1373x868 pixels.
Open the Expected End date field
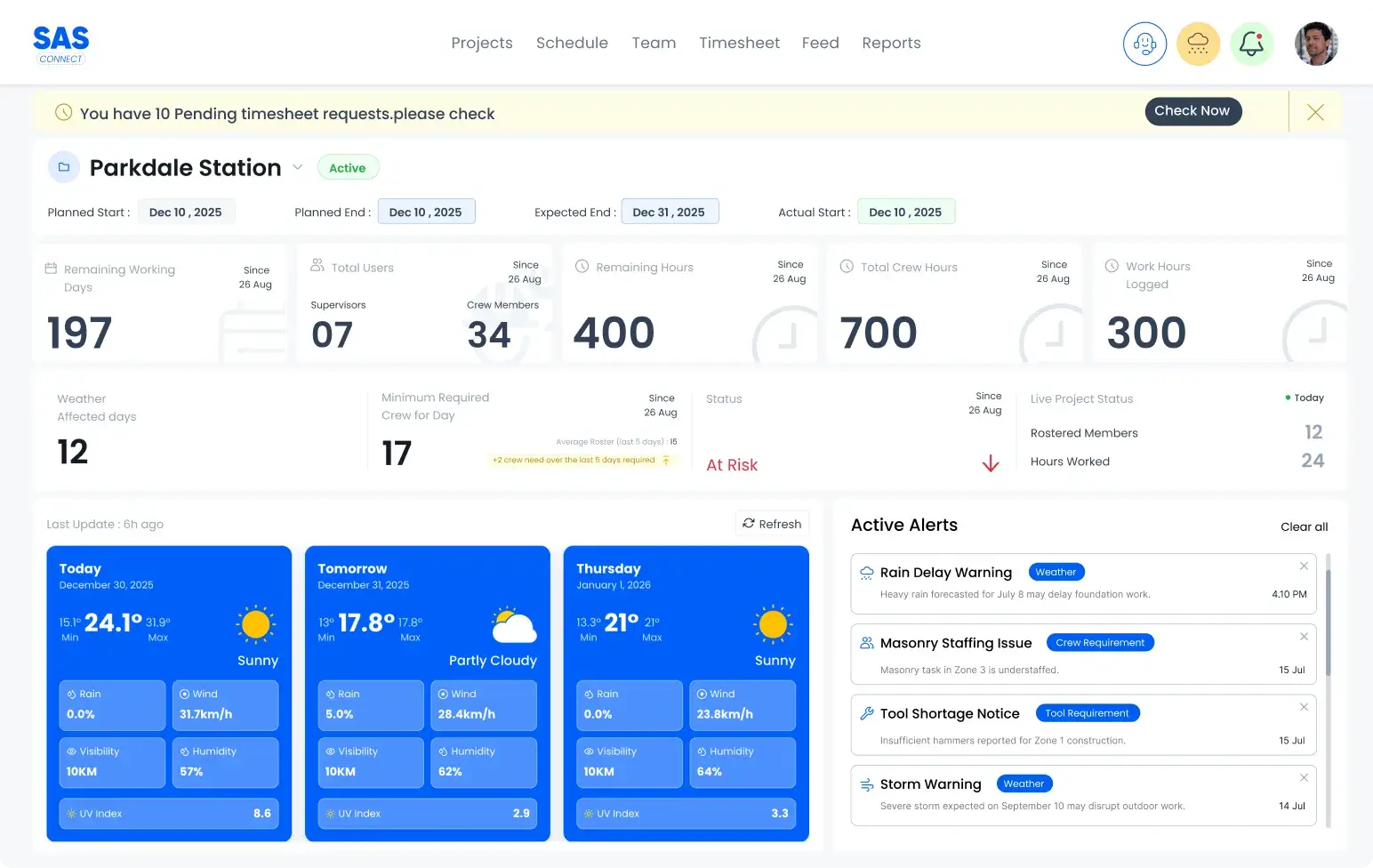[x=670, y=211]
